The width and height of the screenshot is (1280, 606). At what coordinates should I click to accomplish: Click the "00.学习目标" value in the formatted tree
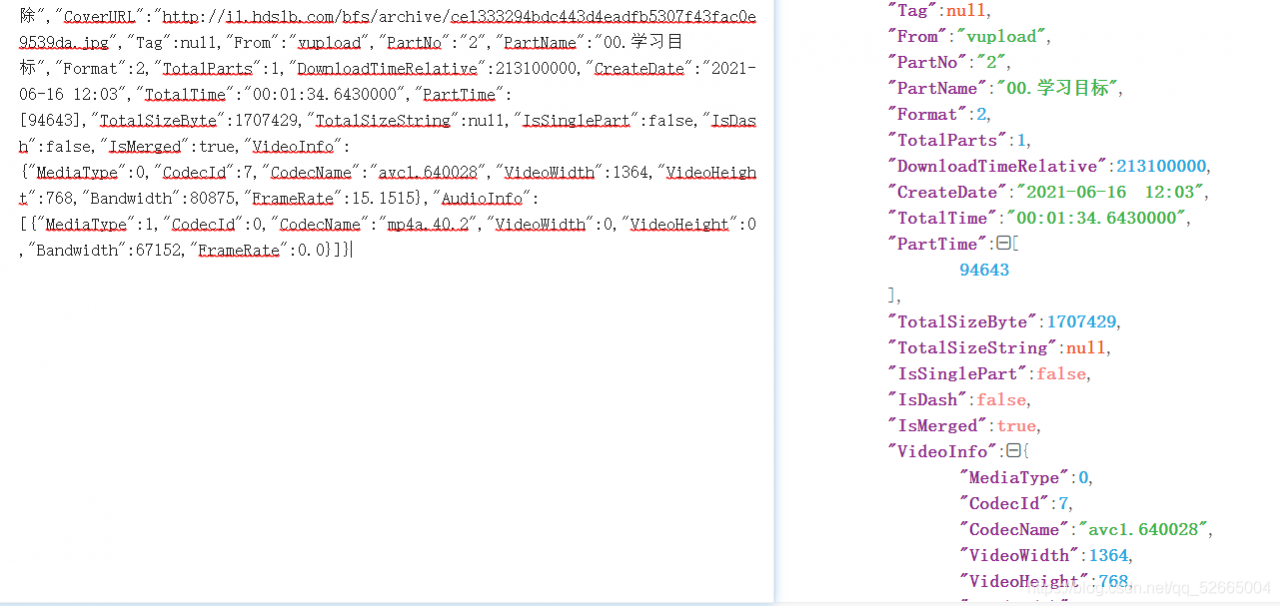[1057, 88]
